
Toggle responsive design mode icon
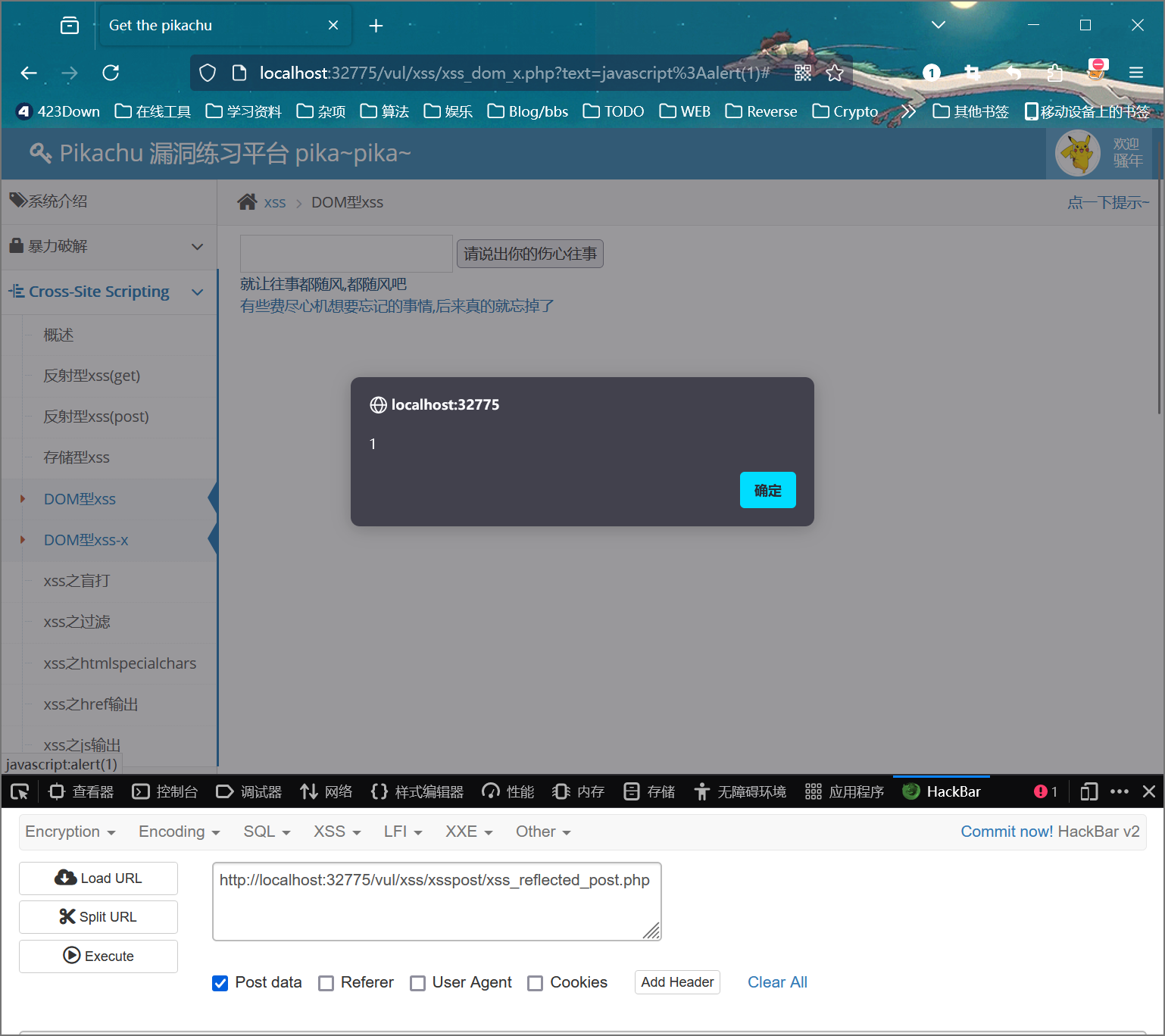[x=1088, y=791]
